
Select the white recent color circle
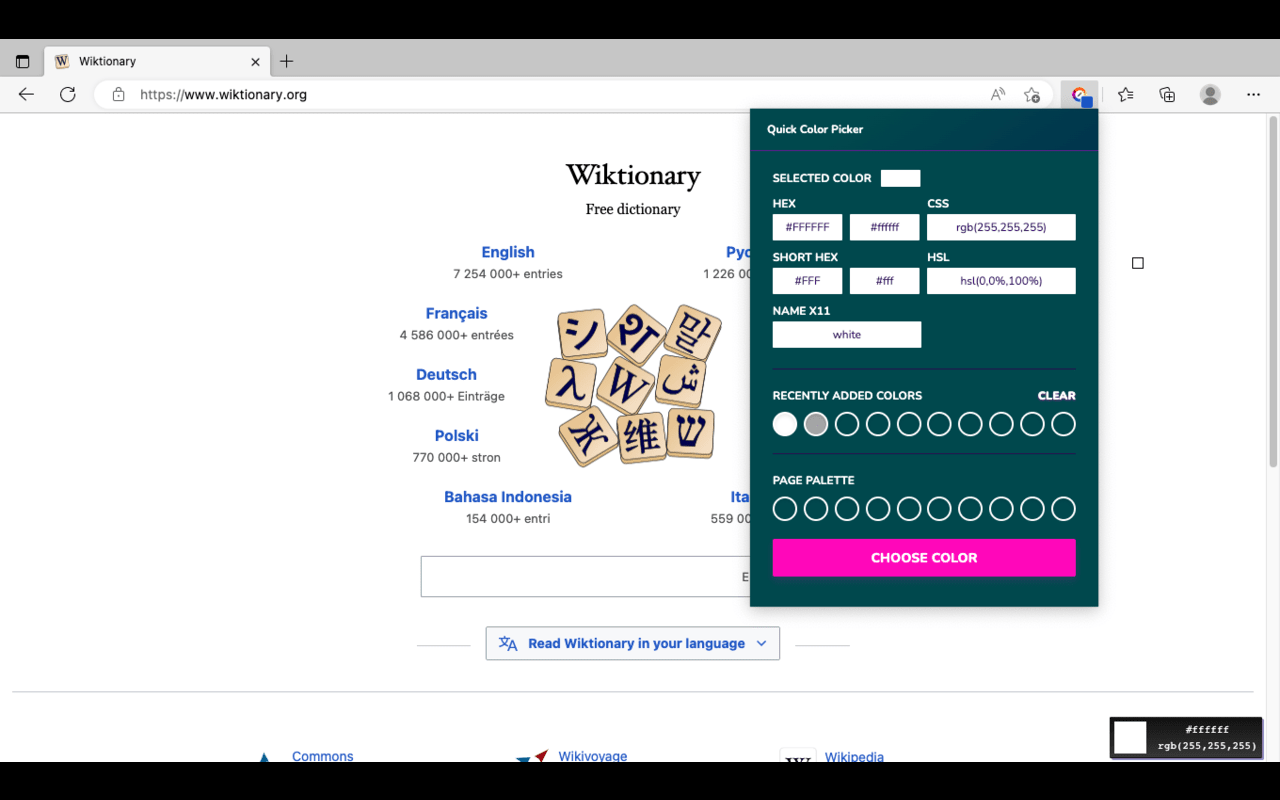coord(785,424)
